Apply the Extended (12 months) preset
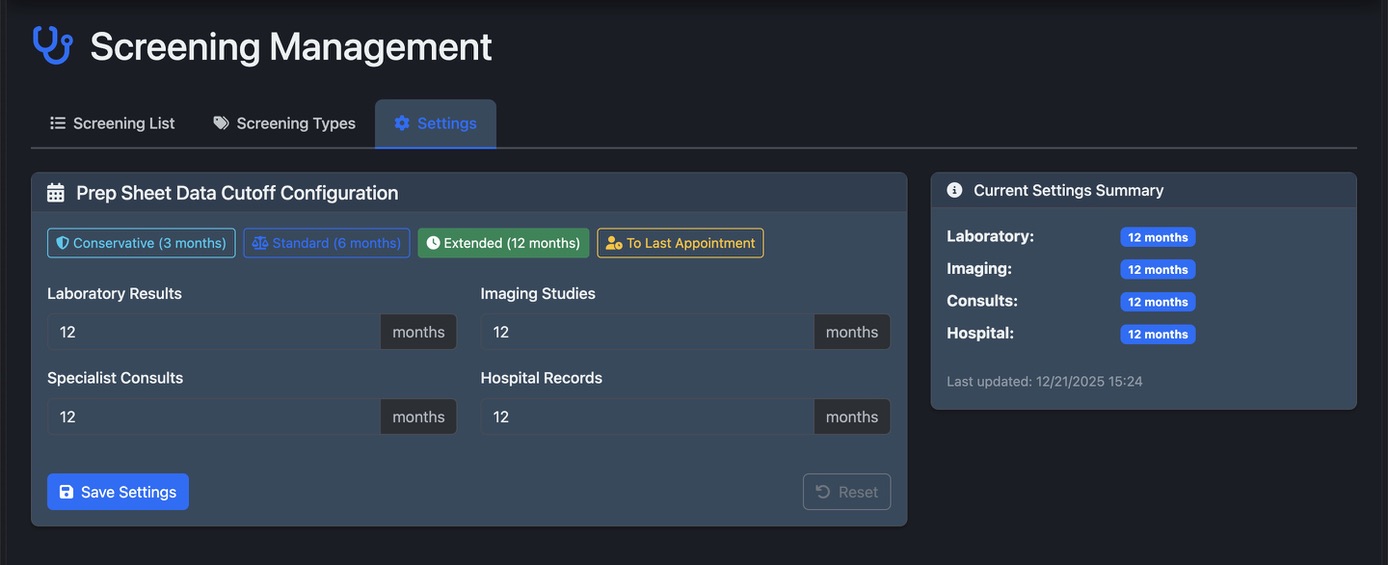This screenshot has height=565, width=1388. 503,243
